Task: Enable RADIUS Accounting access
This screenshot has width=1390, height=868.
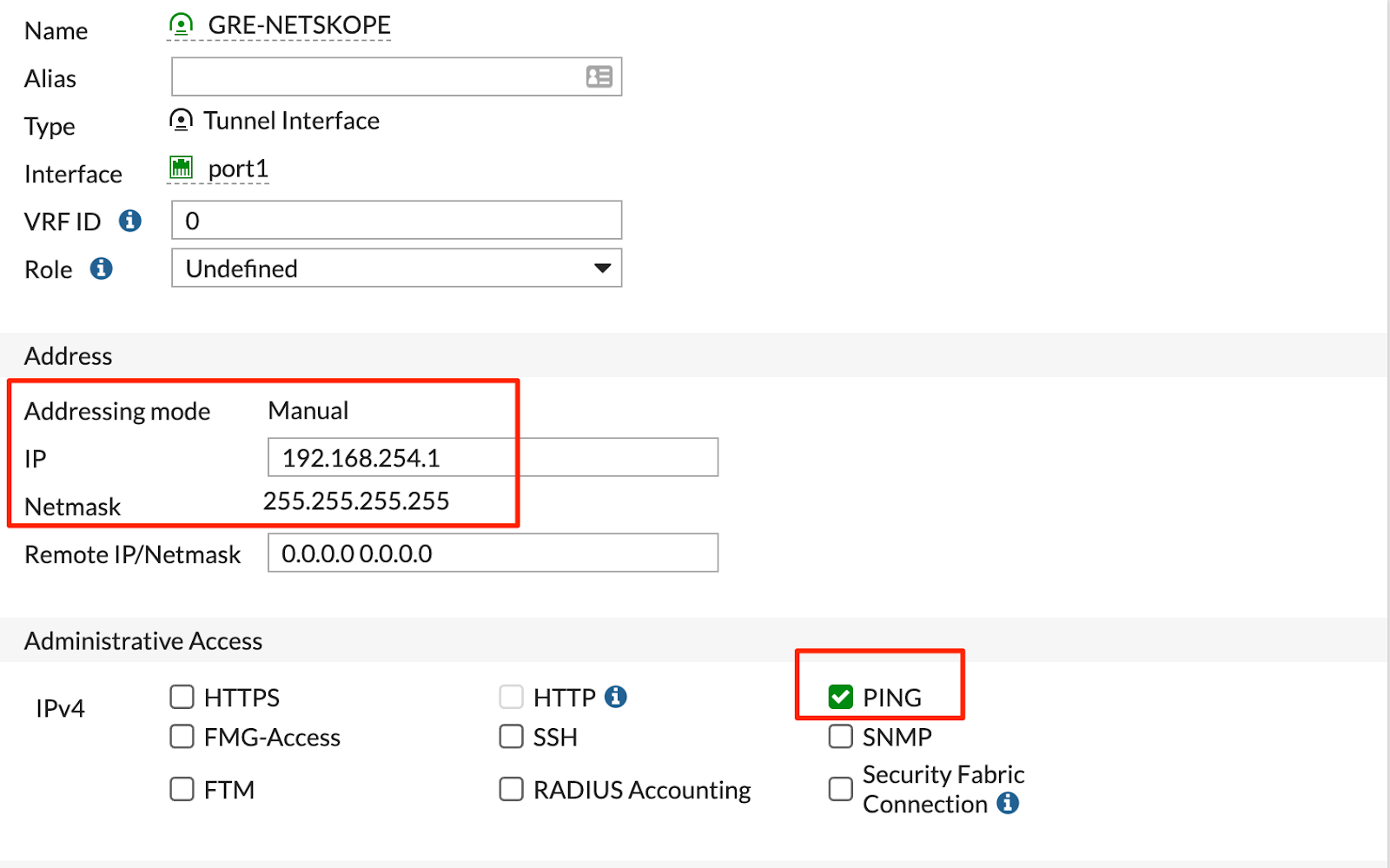Action: [x=511, y=789]
